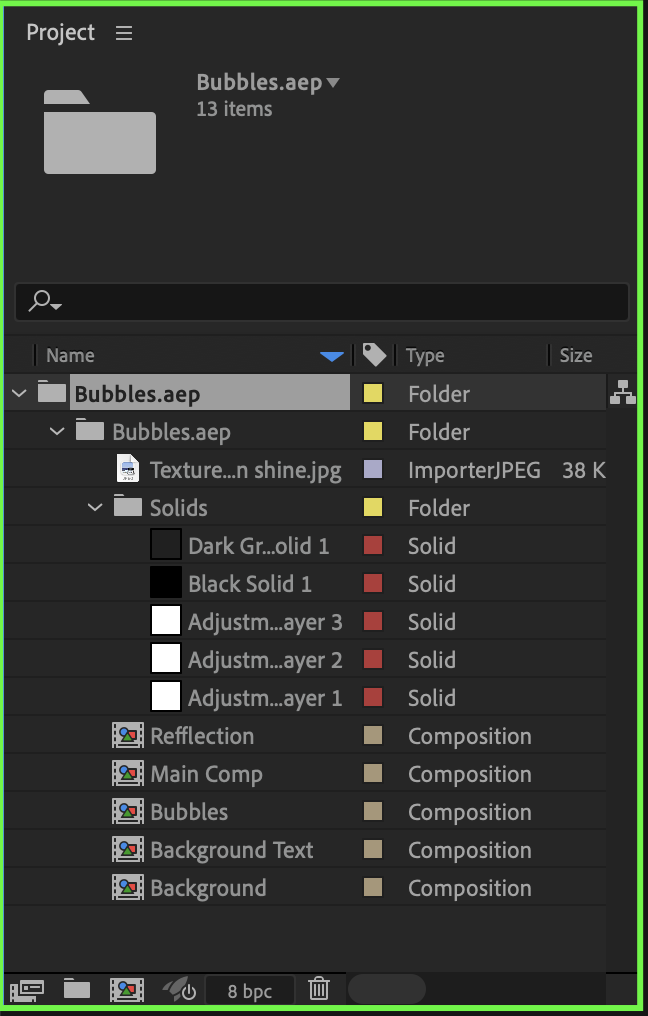Select the Texture shine.jpg file
Image resolution: width=648 pixels, height=1016 pixels.
click(245, 470)
